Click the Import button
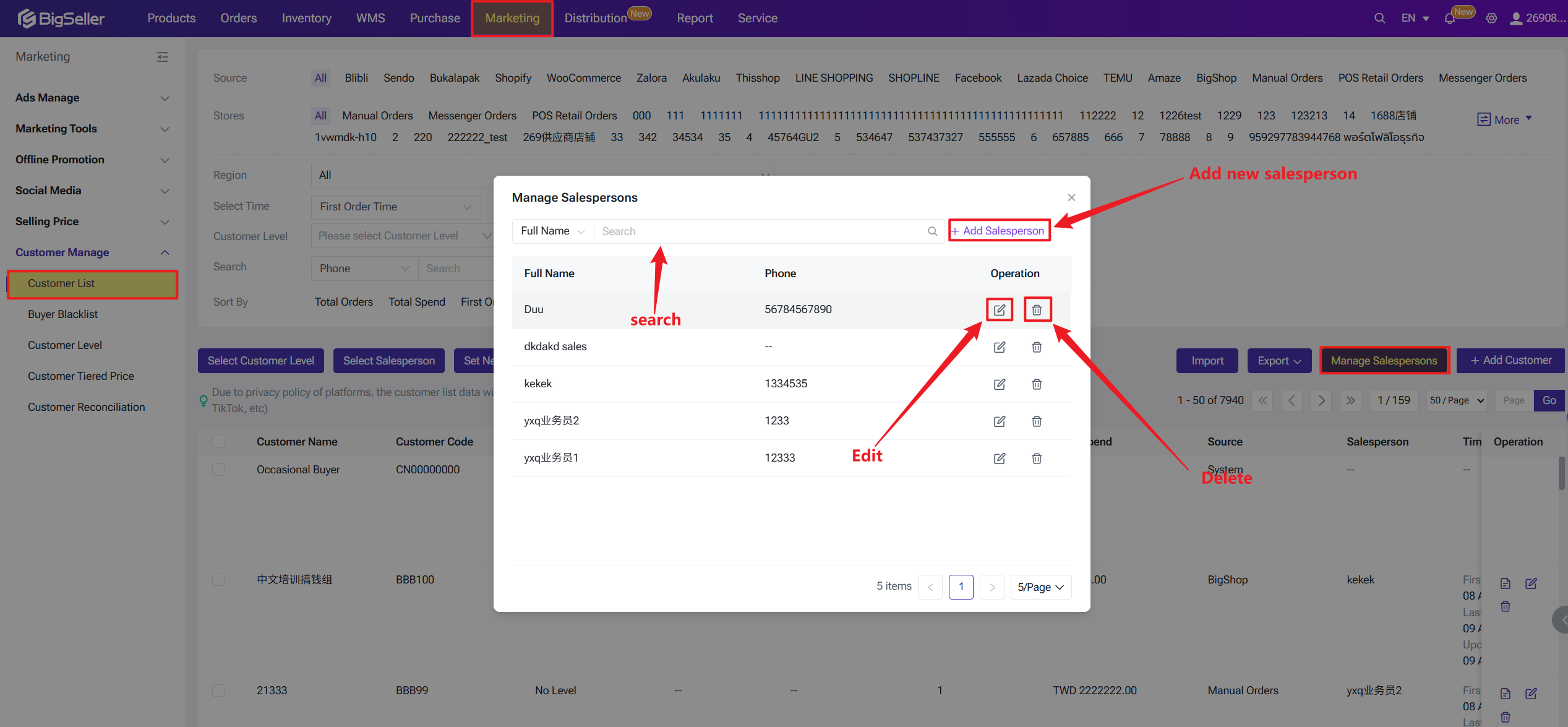Screen dimensions: 1568x727 point(1207,361)
